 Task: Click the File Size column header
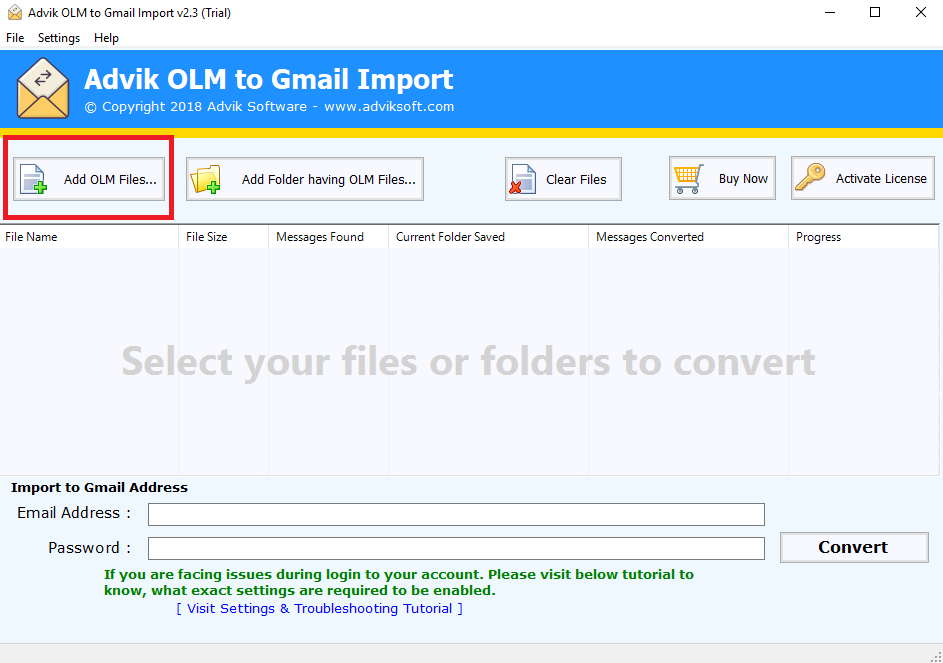[x=223, y=237]
